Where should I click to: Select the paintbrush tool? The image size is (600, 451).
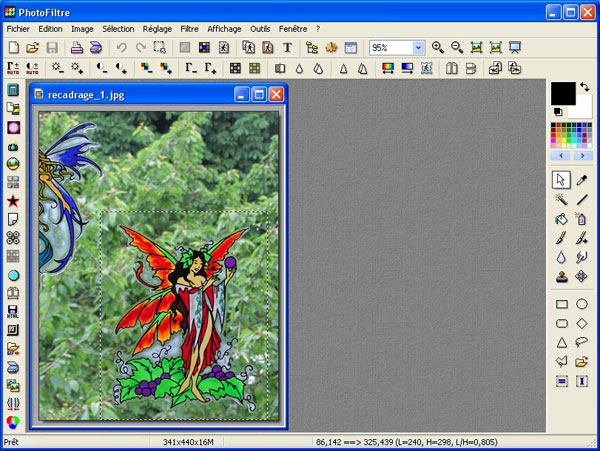(561, 238)
